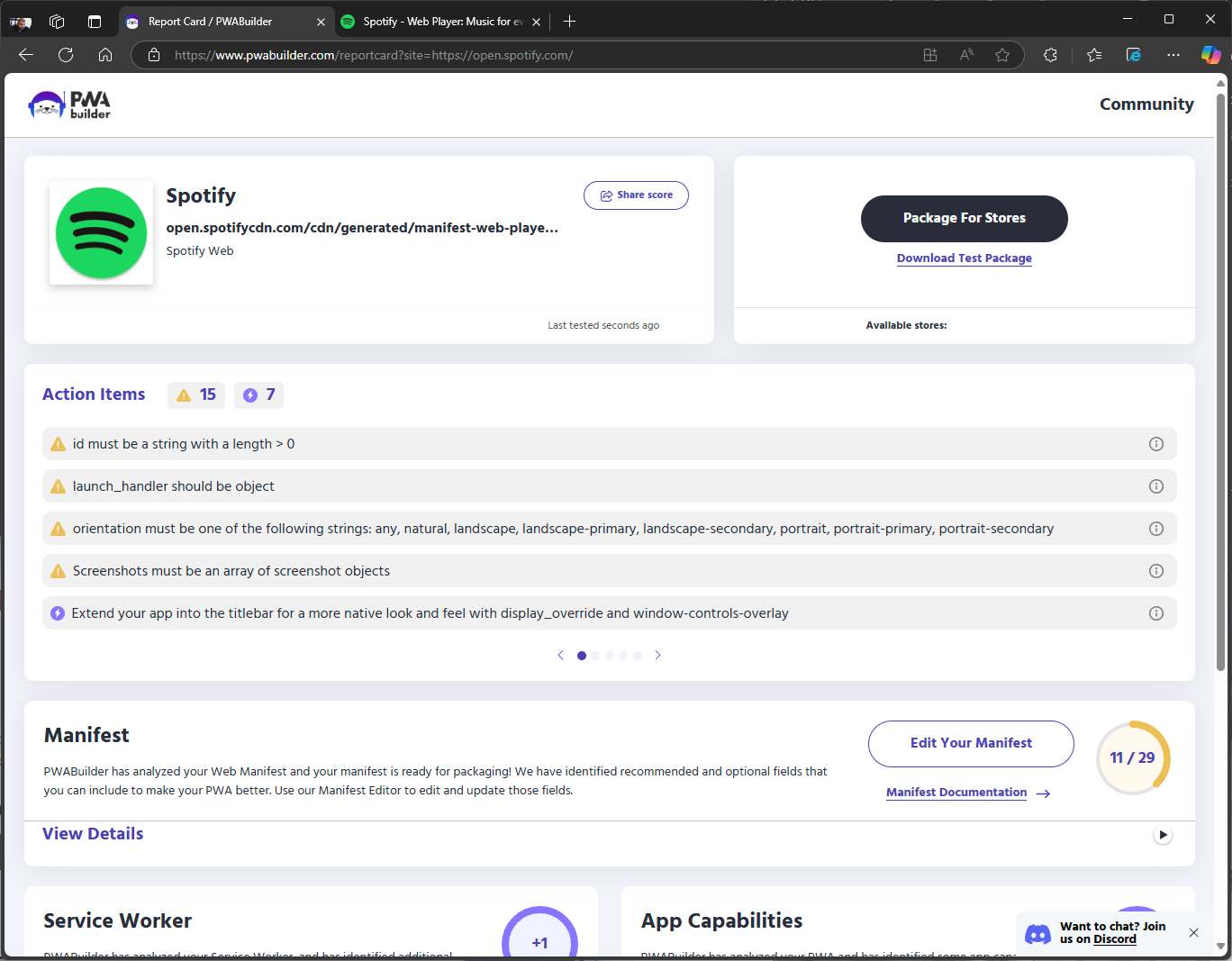Show info for orientation action item

tap(1156, 529)
